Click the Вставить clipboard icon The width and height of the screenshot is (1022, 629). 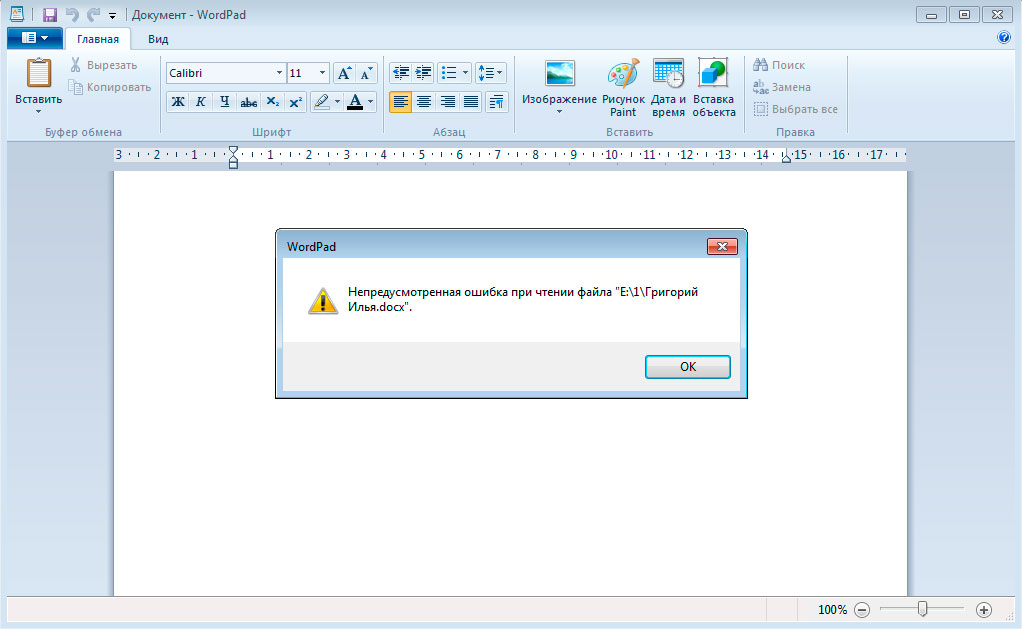point(38,73)
